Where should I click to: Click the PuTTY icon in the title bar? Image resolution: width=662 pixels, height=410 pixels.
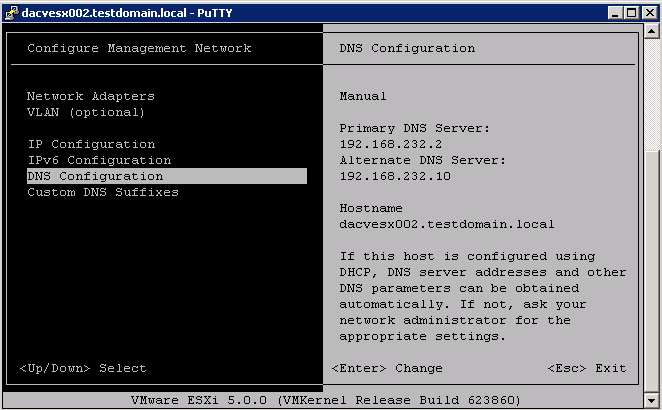11,13
